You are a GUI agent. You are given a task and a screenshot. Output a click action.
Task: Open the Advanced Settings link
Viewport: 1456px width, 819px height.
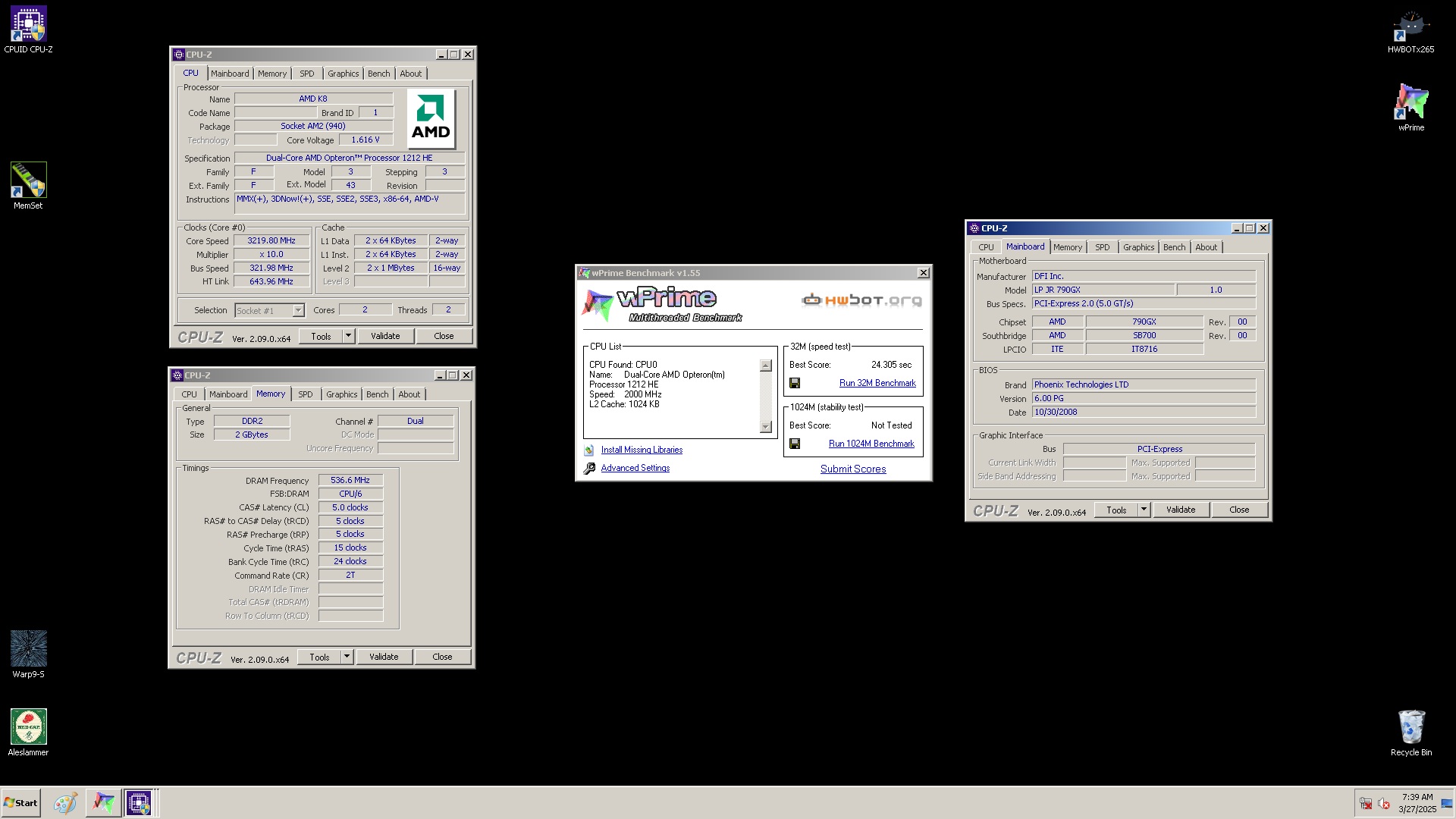(x=635, y=468)
